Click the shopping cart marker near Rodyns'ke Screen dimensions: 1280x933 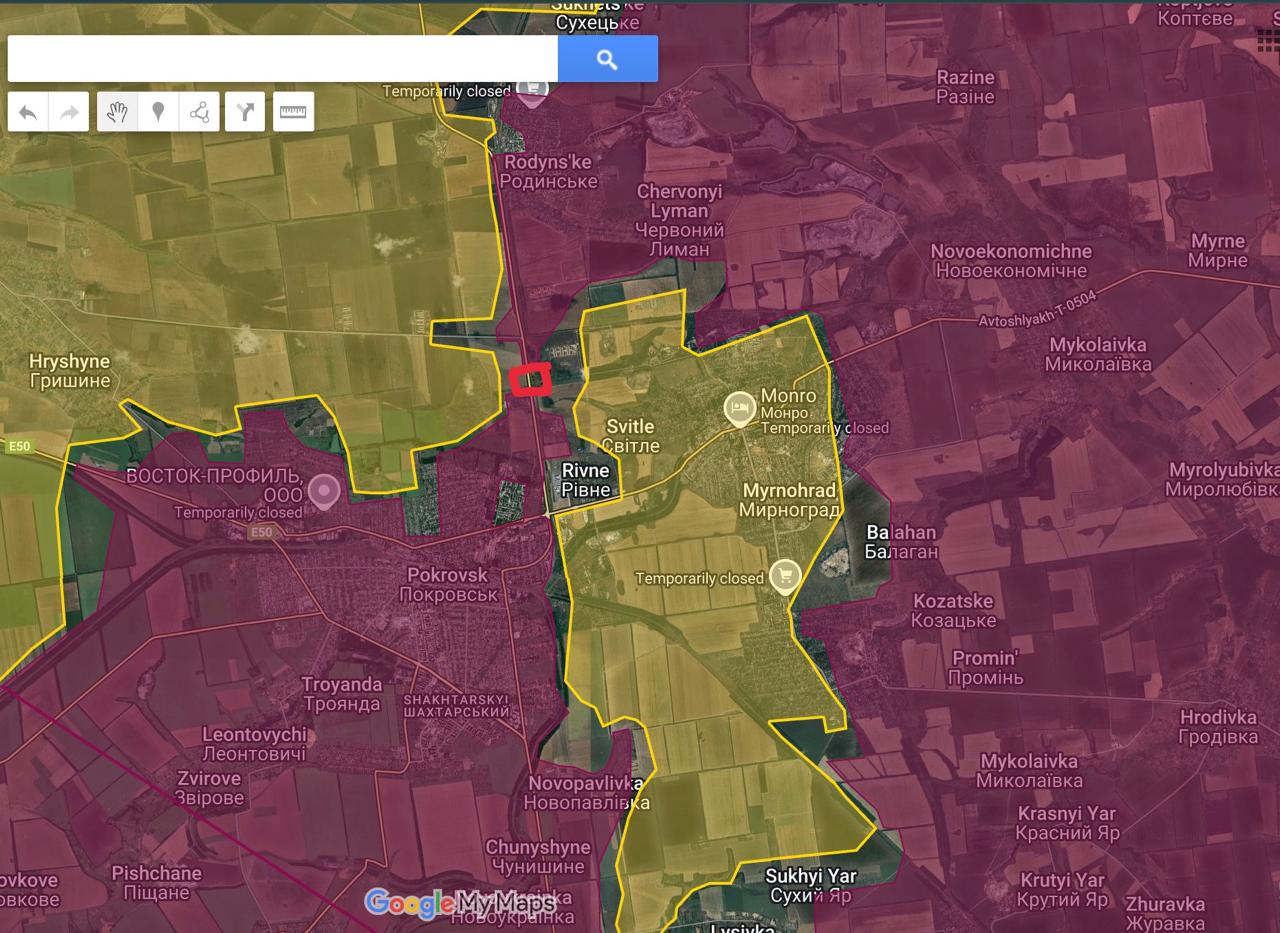tap(533, 90)
